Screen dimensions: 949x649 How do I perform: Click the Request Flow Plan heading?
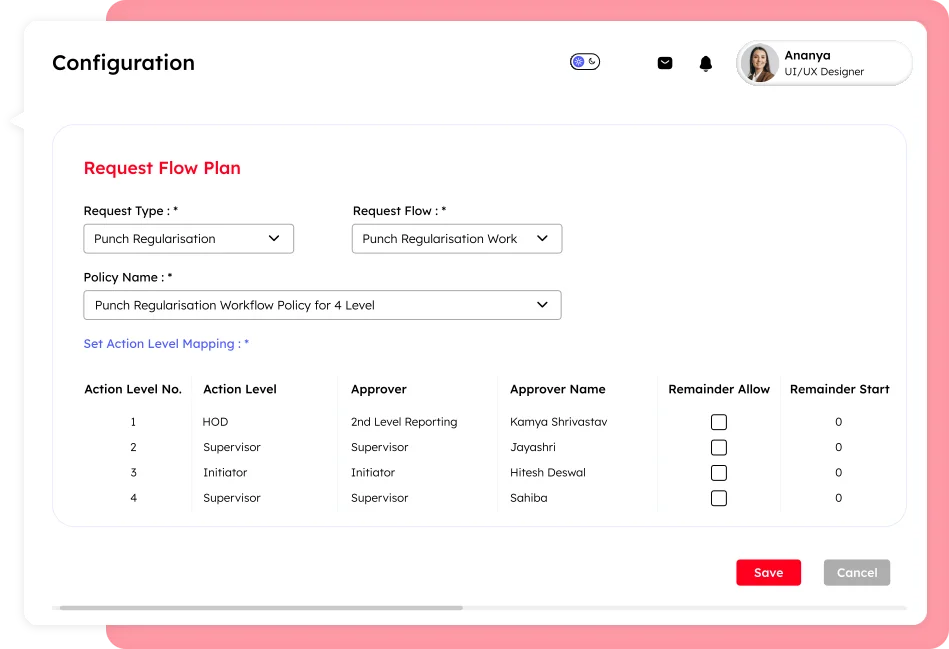(x=162, y=168)
